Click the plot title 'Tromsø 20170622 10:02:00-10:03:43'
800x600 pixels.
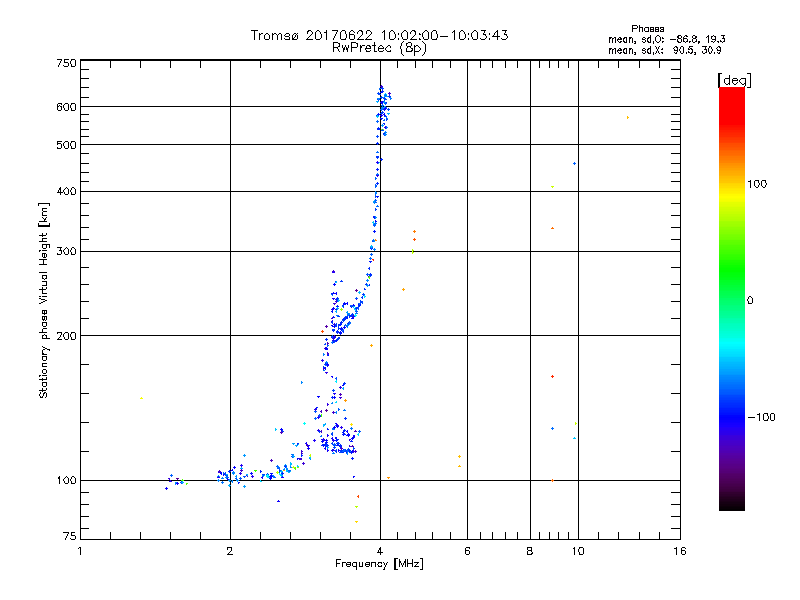pyautogui.click(x=379, y=35)
